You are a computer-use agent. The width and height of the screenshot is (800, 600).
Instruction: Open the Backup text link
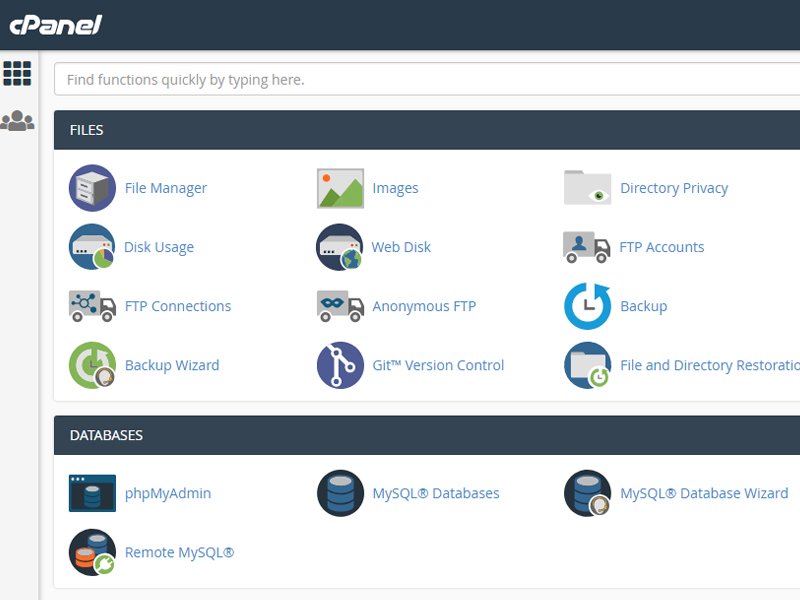pyautogui.click(x=643, y=307)
